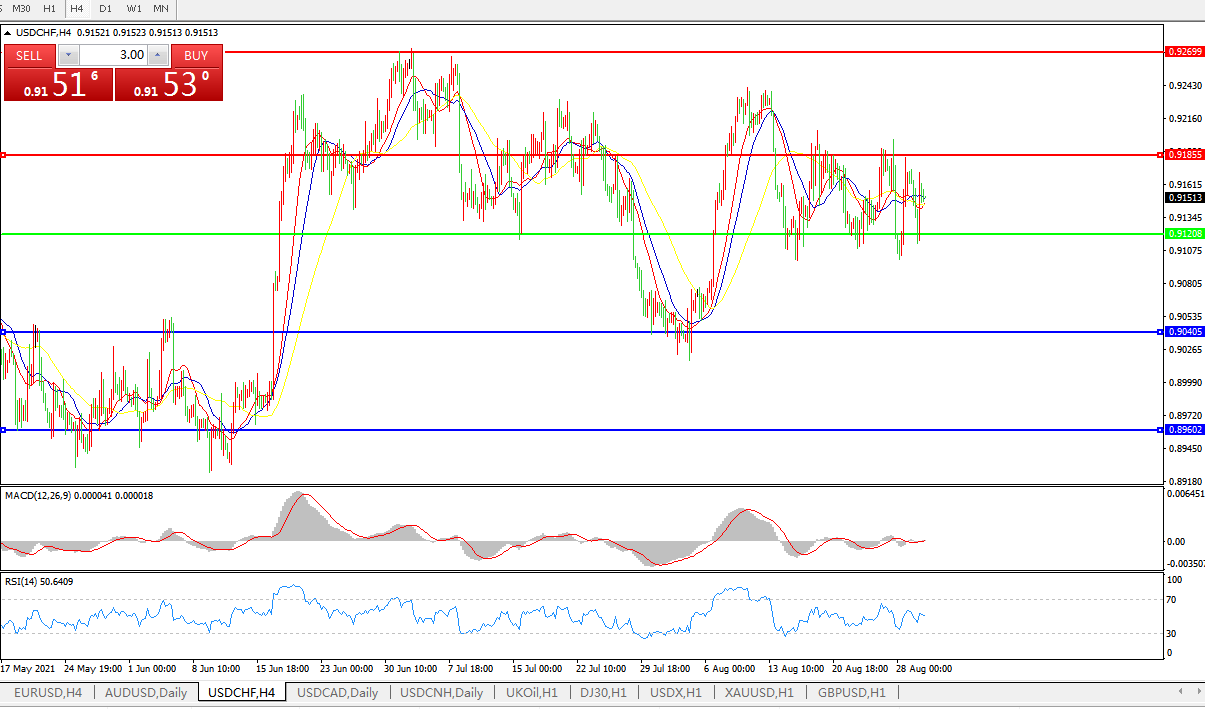Viewport: 1205px width, 709px height.
Task: Select the MN monthly timeframe
Action: 161,8
